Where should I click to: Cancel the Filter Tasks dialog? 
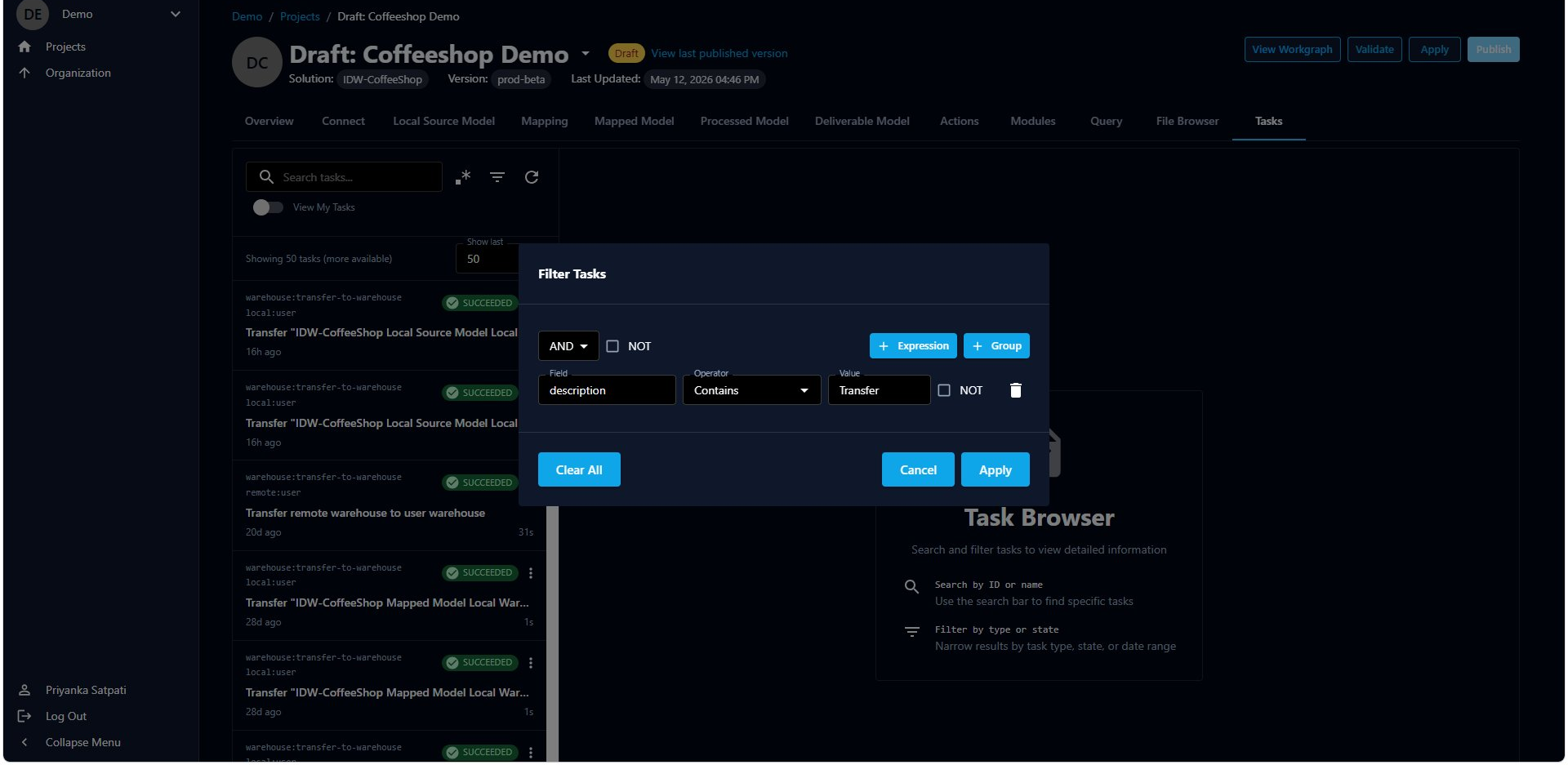pyautogui.click(x=918, y=469)
